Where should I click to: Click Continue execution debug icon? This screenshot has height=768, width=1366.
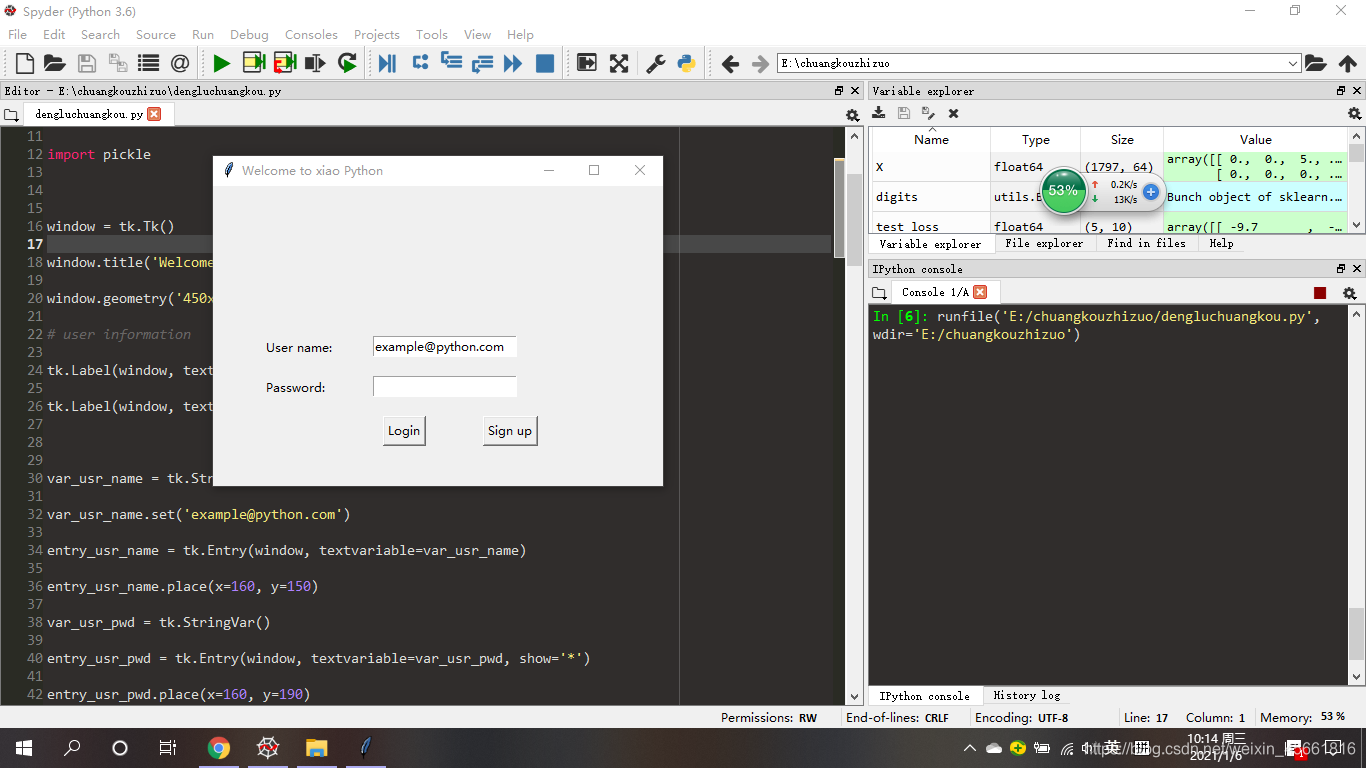(x=513, y=64)
